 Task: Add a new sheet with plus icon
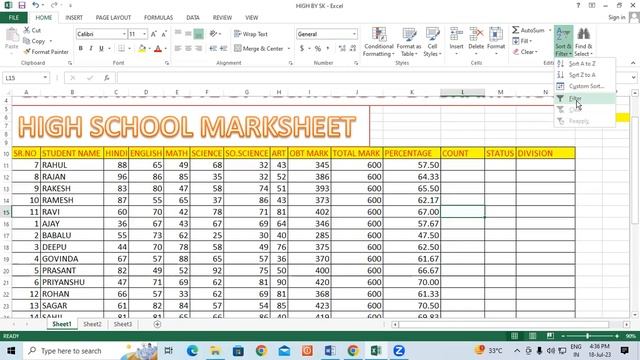coord(157,324)
